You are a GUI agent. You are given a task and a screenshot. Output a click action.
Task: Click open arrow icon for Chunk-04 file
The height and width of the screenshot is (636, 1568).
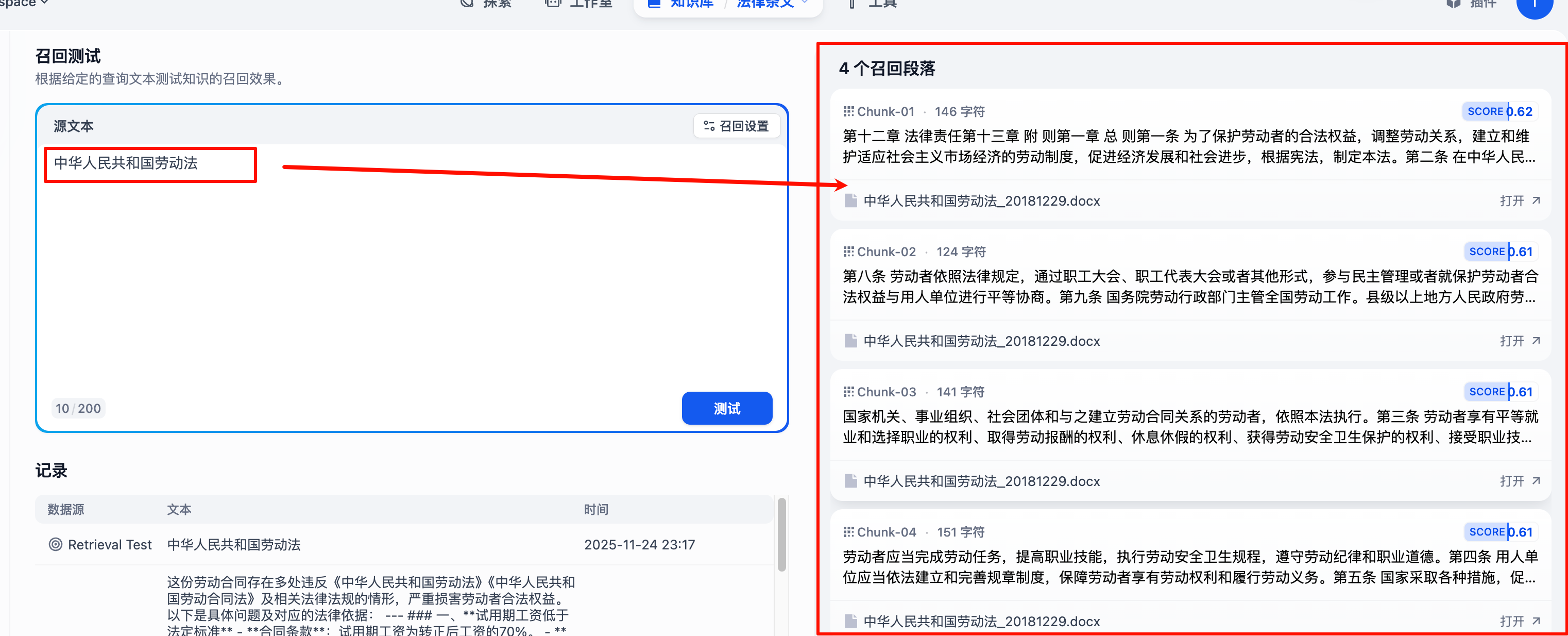coord(1536,621)
